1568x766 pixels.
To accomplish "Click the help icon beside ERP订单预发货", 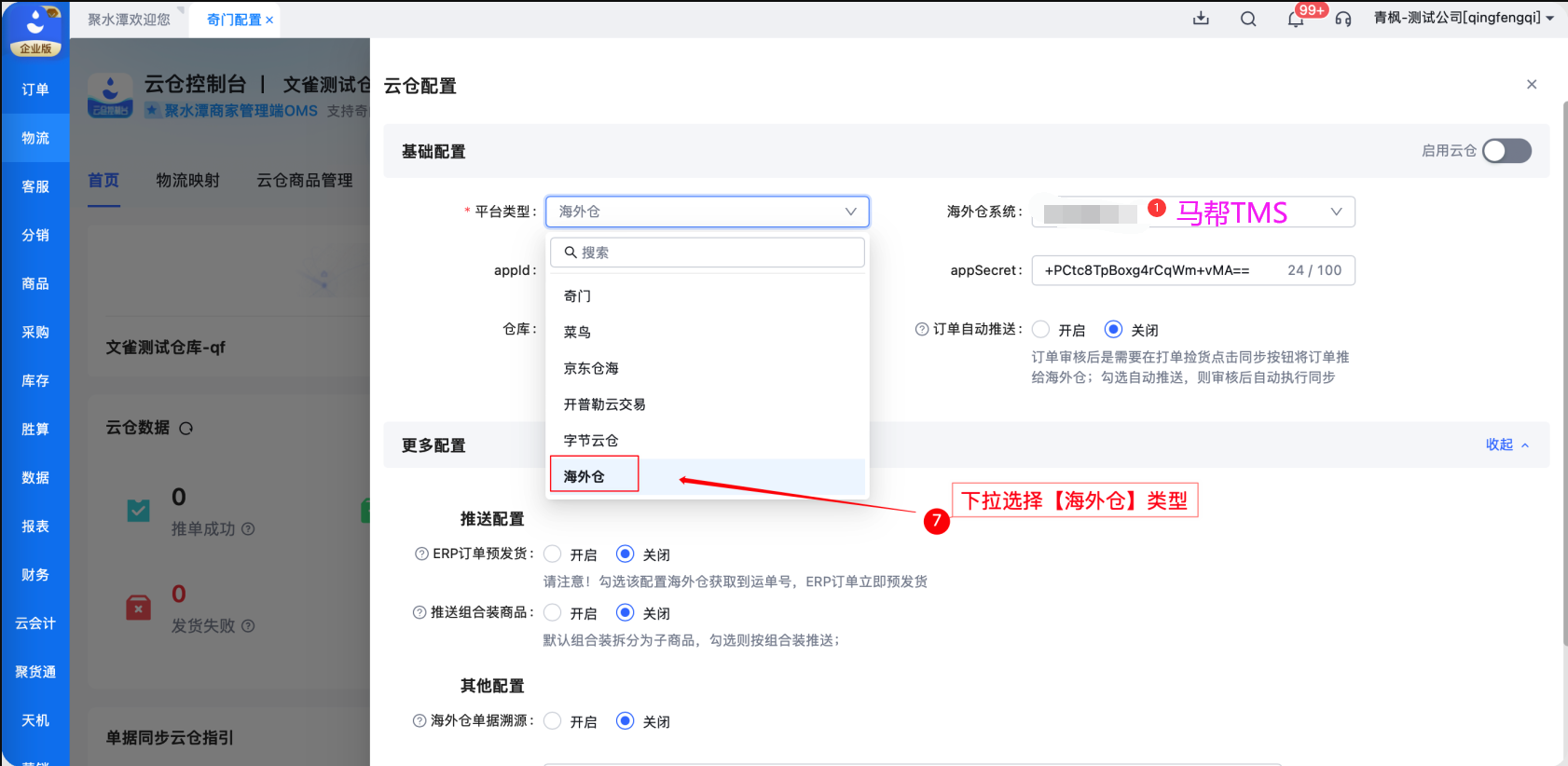I will coord(421,554).
